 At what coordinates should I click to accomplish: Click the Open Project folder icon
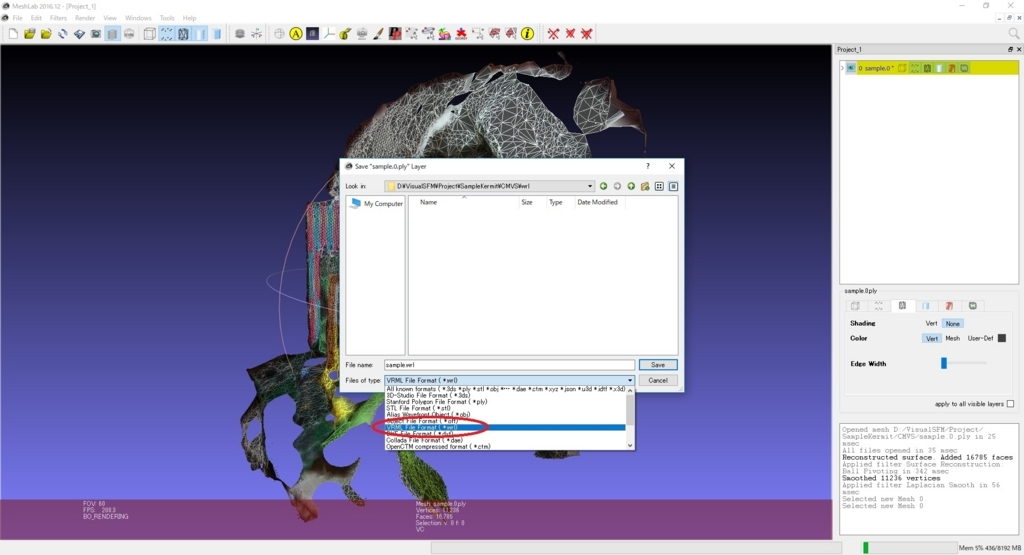click(x=29, y=34)
